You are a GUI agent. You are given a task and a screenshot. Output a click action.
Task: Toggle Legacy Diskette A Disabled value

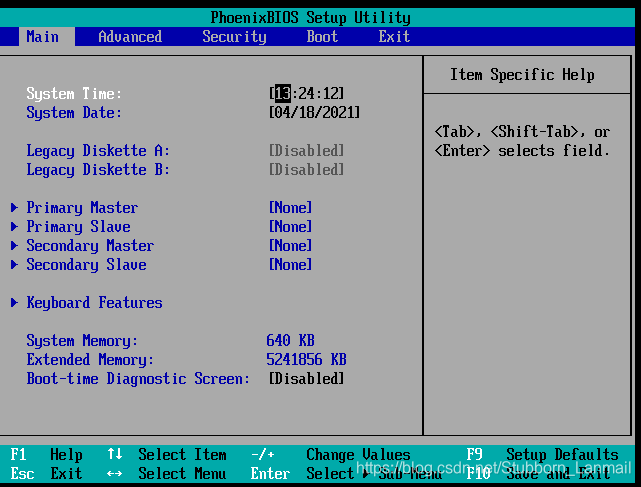point(307,150)
